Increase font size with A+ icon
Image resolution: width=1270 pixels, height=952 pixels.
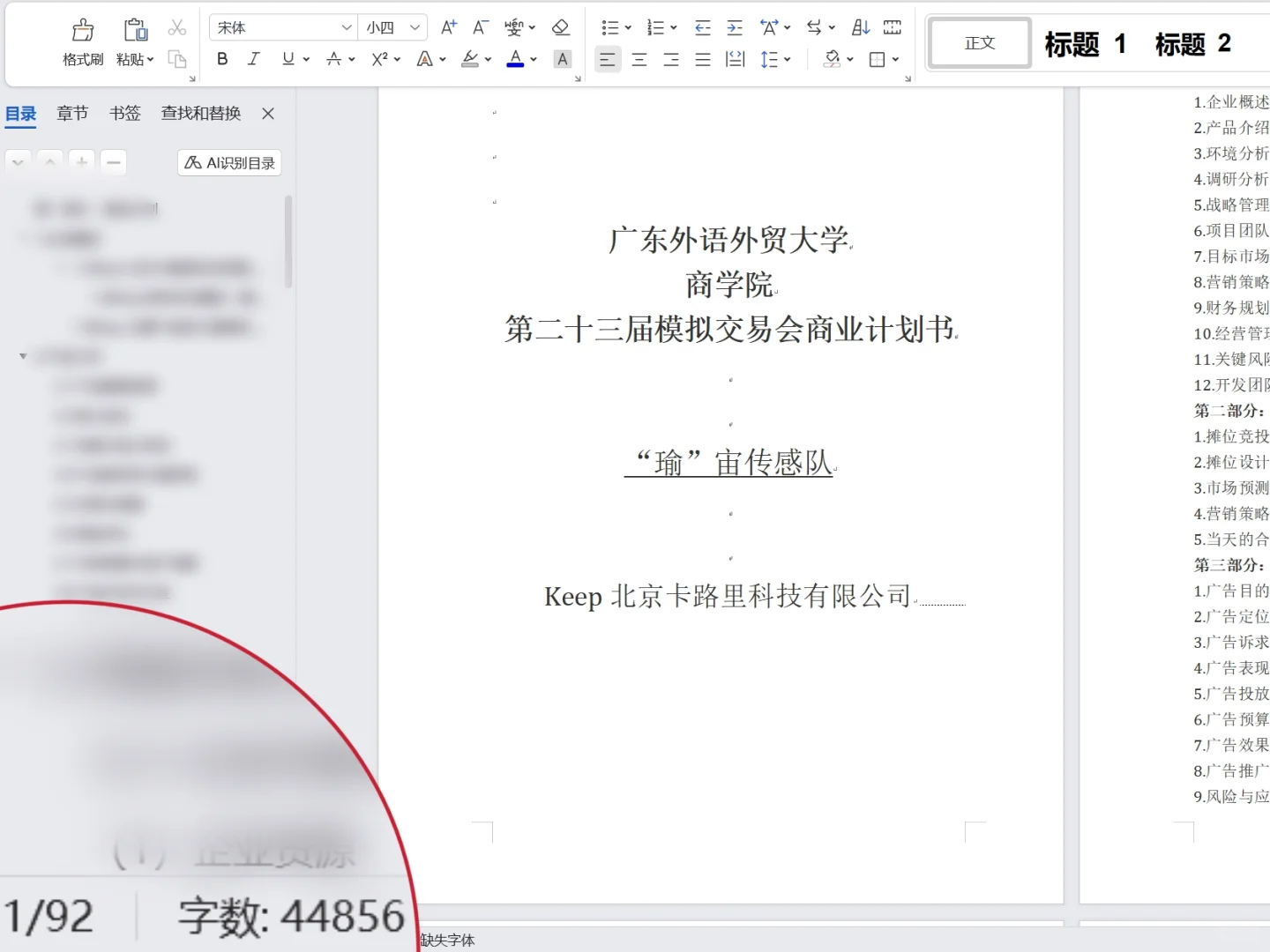pyautogui.click(x=449, y=27)
